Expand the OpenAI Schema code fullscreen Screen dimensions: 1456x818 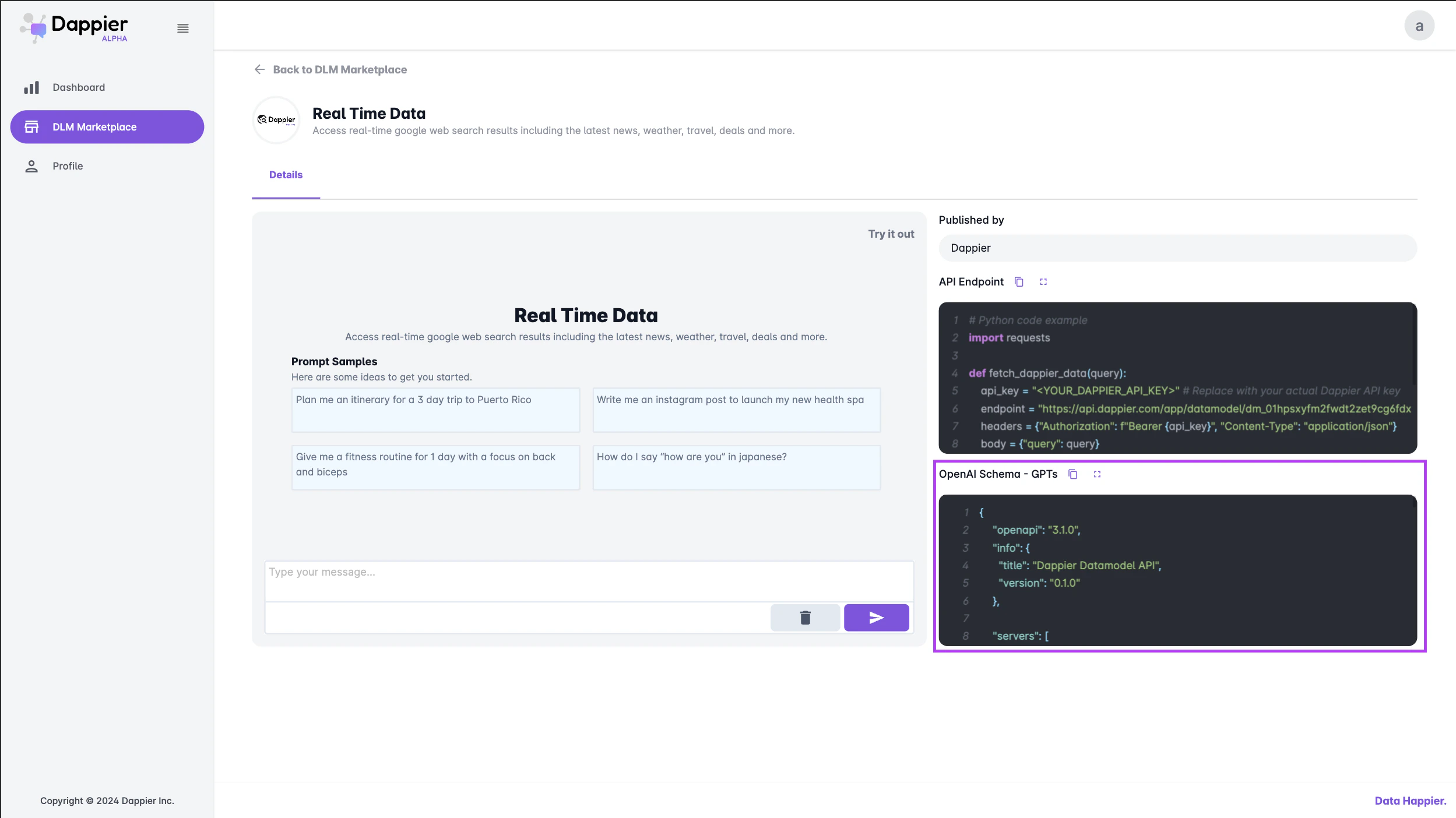1097,474
